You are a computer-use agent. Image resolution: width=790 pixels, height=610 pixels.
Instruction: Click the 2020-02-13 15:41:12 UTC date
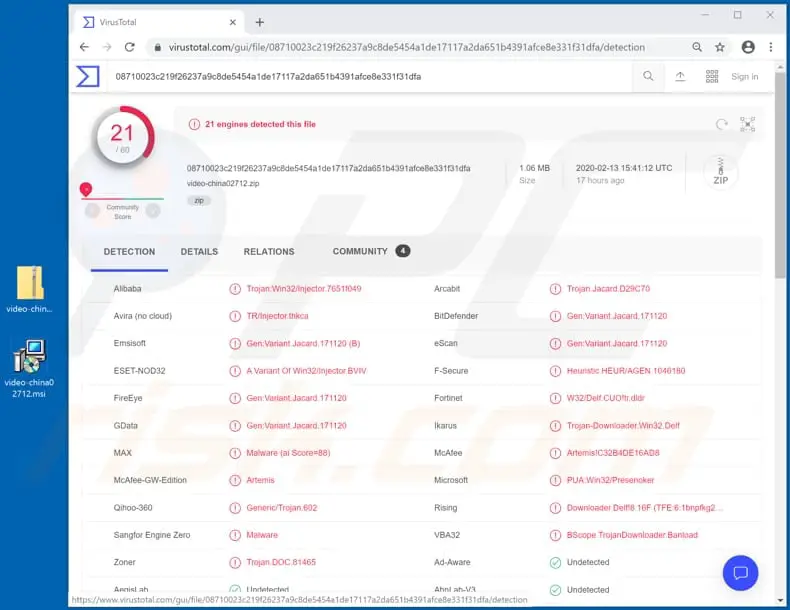pos(624,168)
